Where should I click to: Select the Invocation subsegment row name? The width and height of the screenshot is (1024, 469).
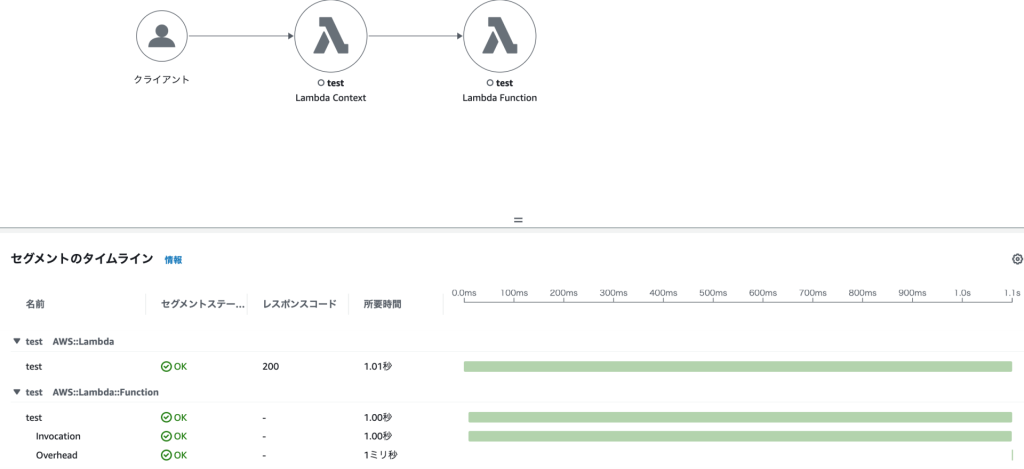pos(58,437)
